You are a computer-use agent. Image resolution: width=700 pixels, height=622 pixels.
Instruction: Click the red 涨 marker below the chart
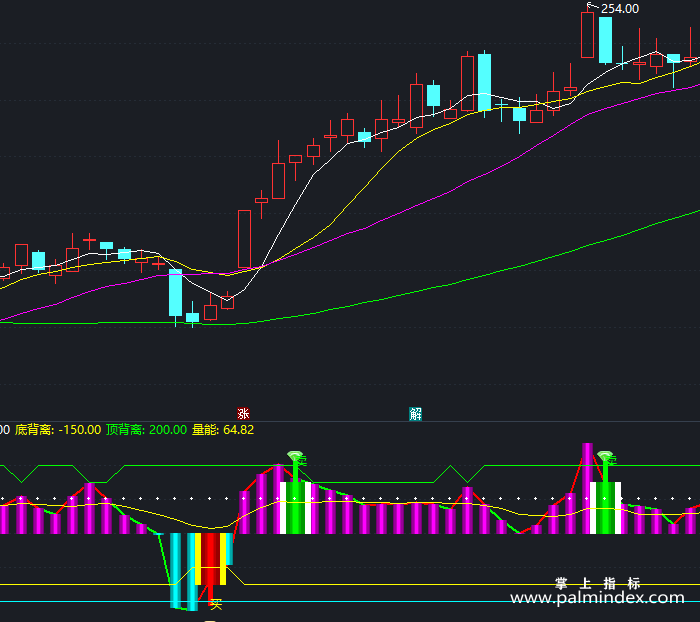(243, 414)
